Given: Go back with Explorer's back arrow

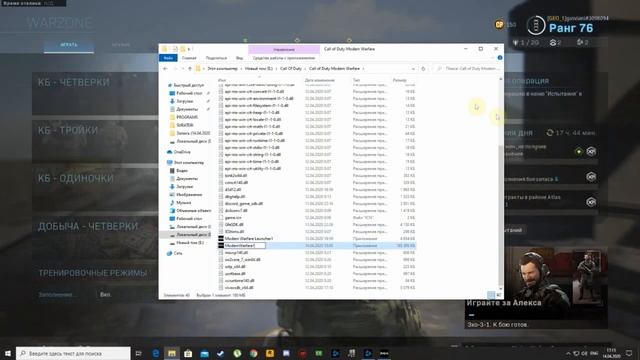Looking at the screenshot, I should (x=165, y=69).
